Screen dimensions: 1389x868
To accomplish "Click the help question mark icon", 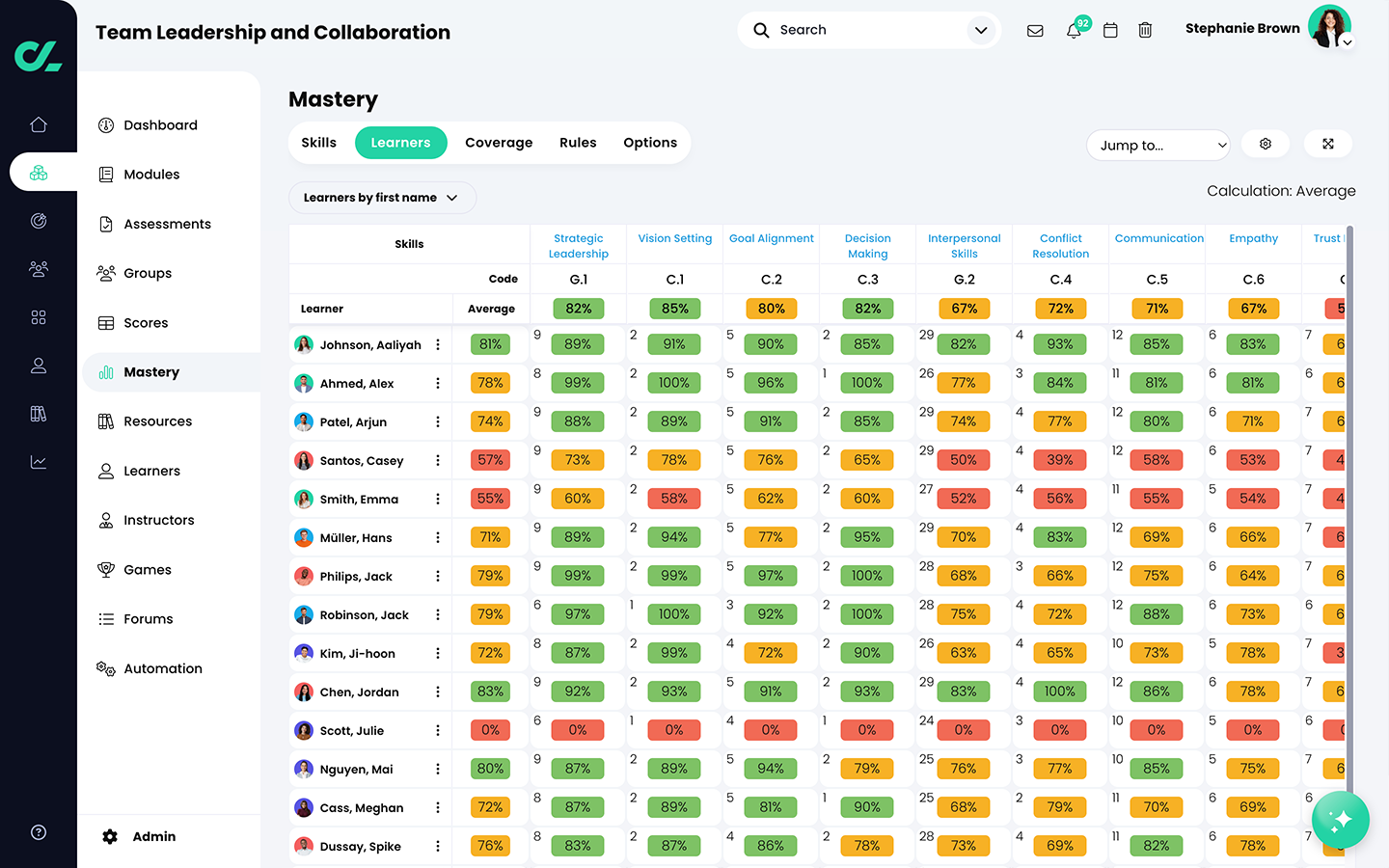I will 39,831.
